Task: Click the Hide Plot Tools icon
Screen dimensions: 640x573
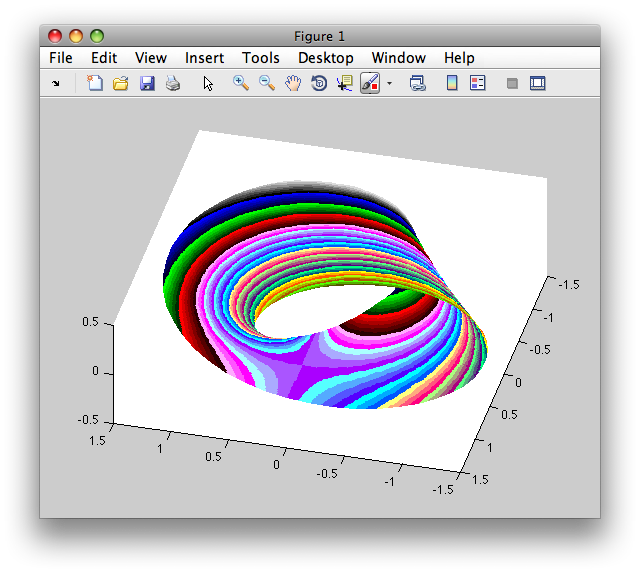Action: 512,83
